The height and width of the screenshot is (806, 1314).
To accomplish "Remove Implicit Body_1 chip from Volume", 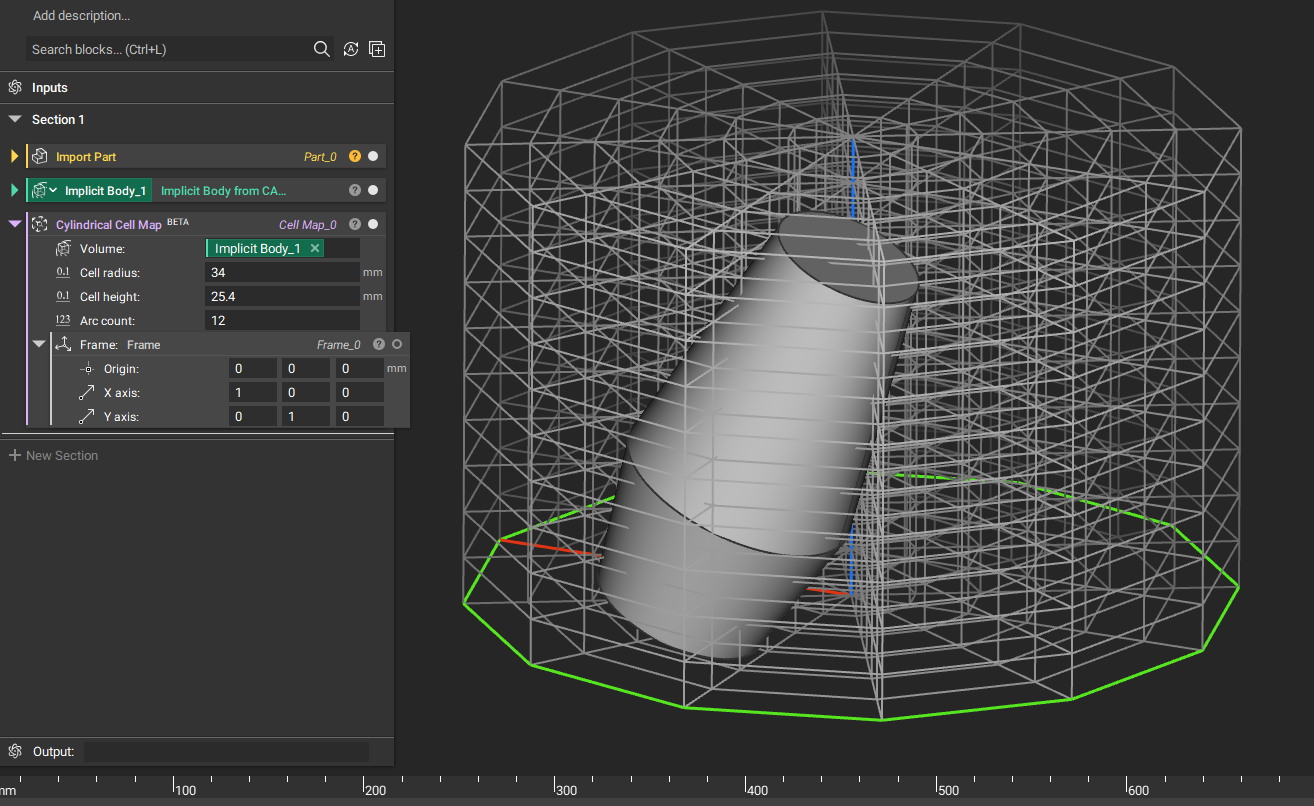I will [315, 248].
